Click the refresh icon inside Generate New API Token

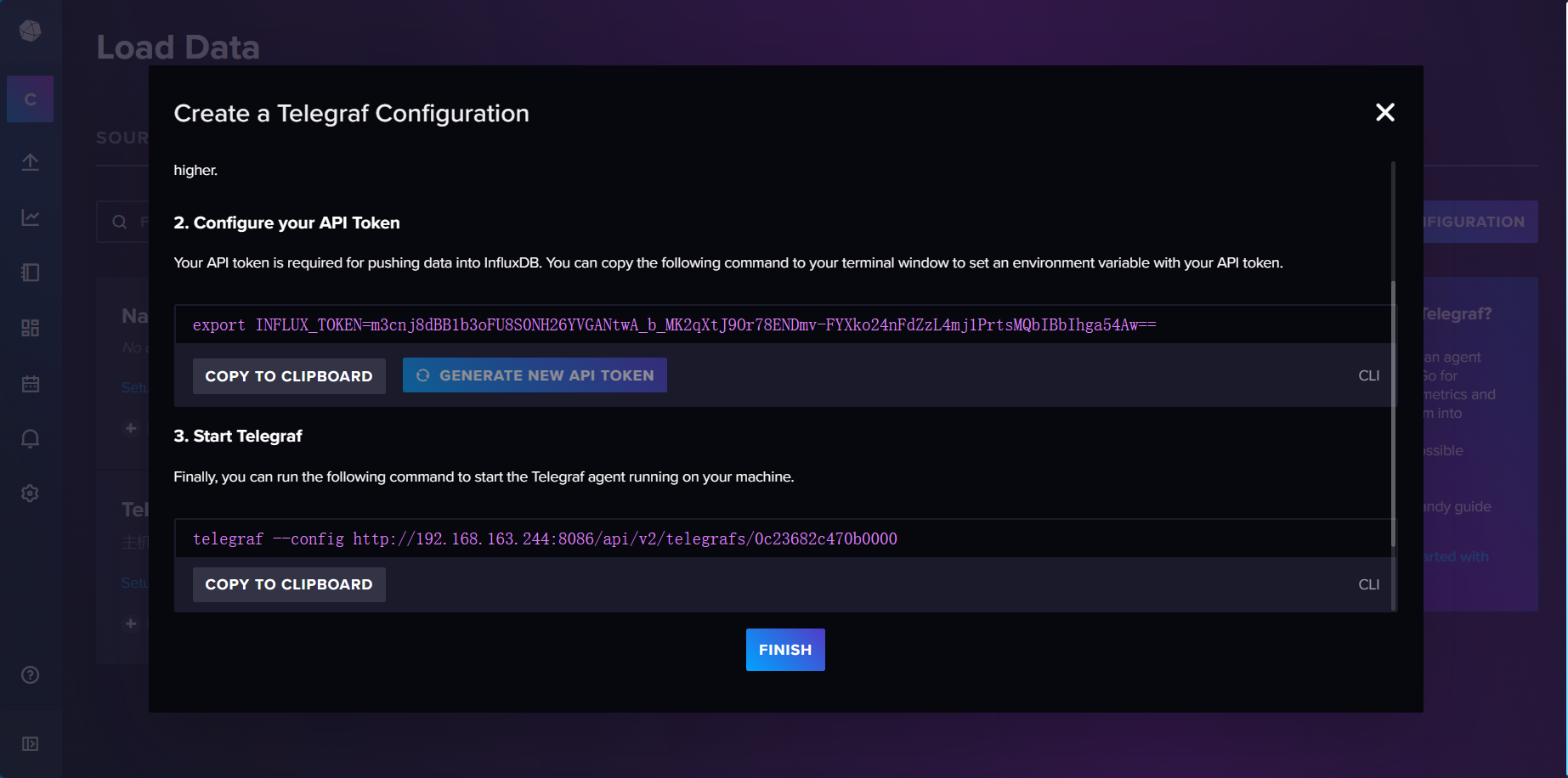[423, 375]
